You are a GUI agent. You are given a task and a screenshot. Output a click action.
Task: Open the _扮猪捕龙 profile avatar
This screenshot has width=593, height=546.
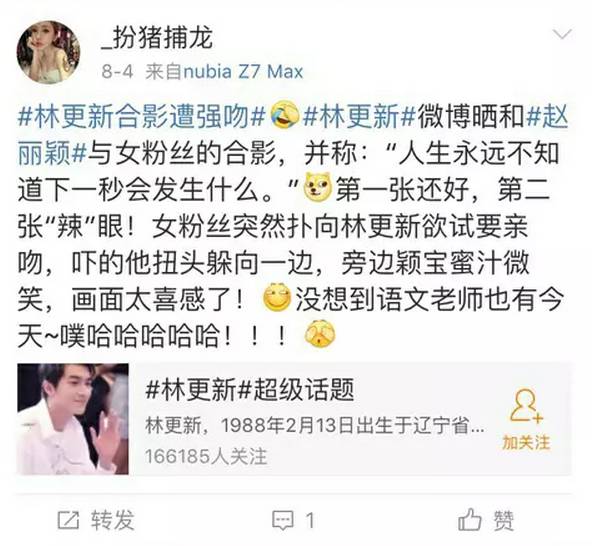(48, 52)
